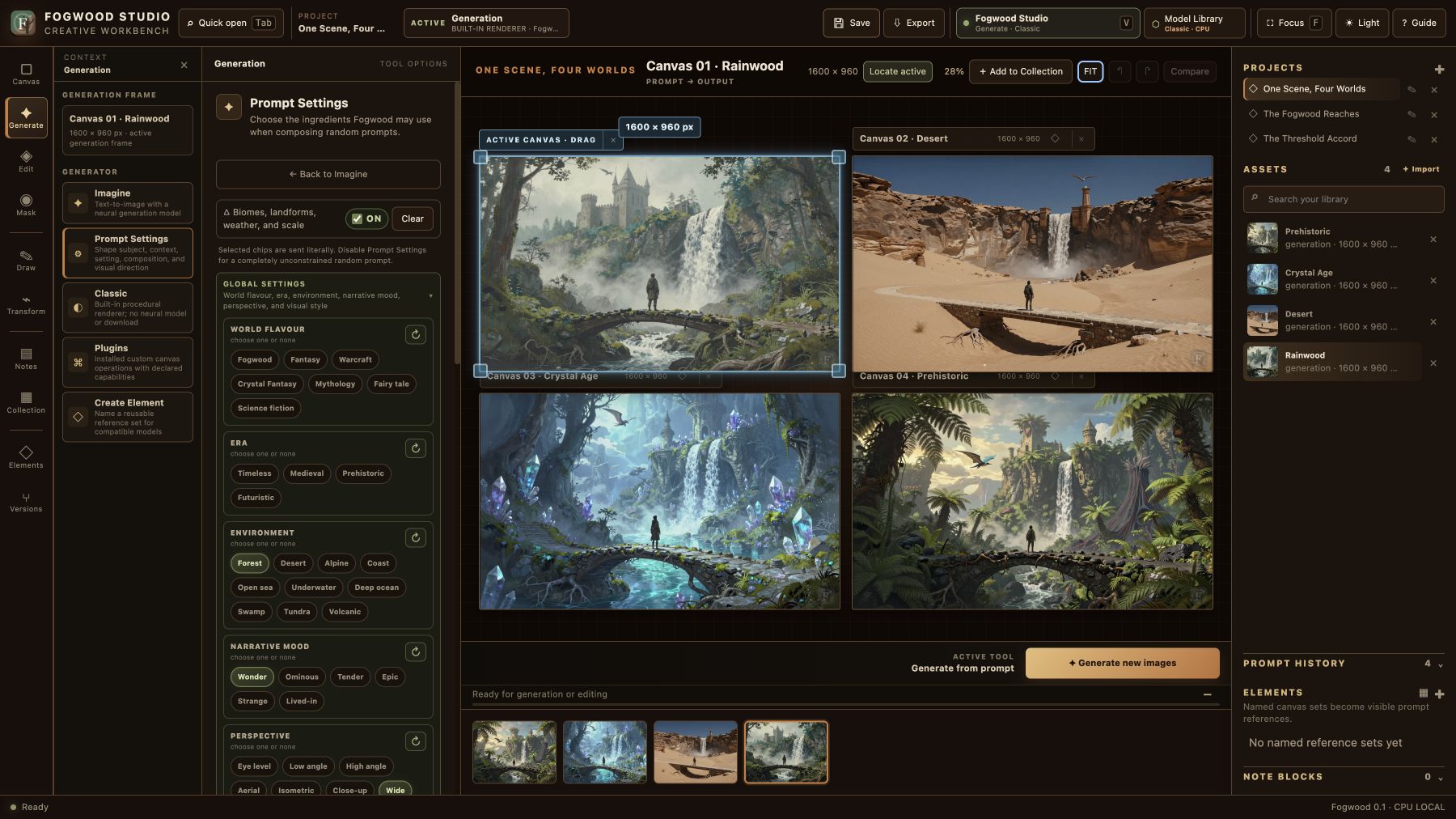Turn off the Wonder mood chip
This screenshot has width=1456, height=819.
point(252,677)
